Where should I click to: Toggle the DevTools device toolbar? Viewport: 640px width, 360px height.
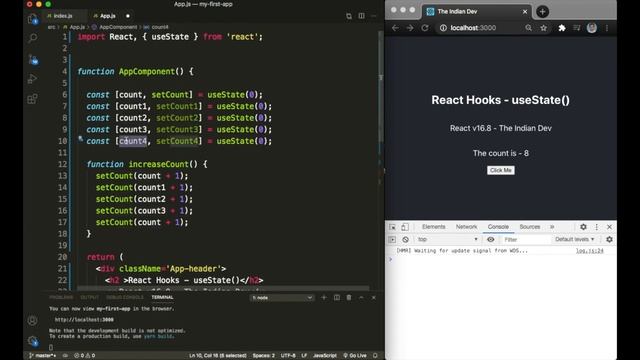click(405, 227)
